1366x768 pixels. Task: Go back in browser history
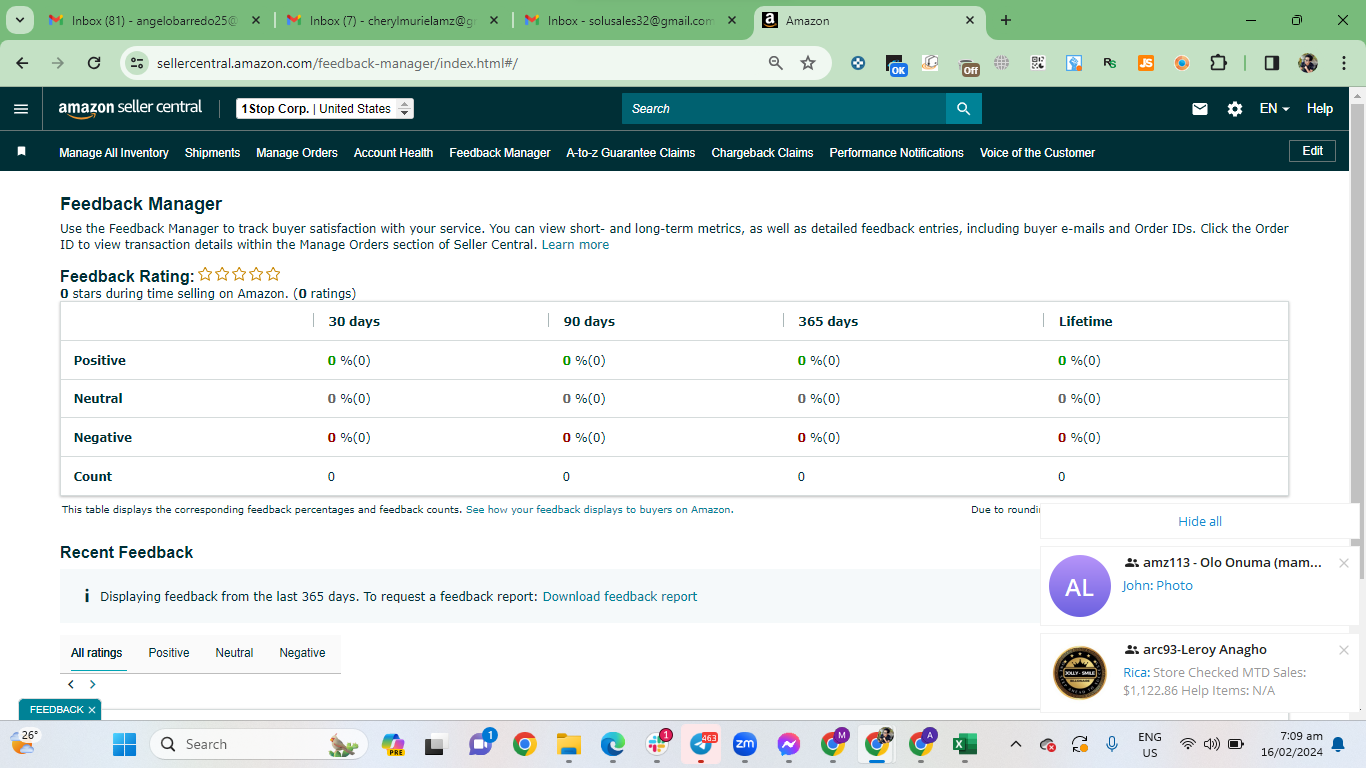click(23, 63)
